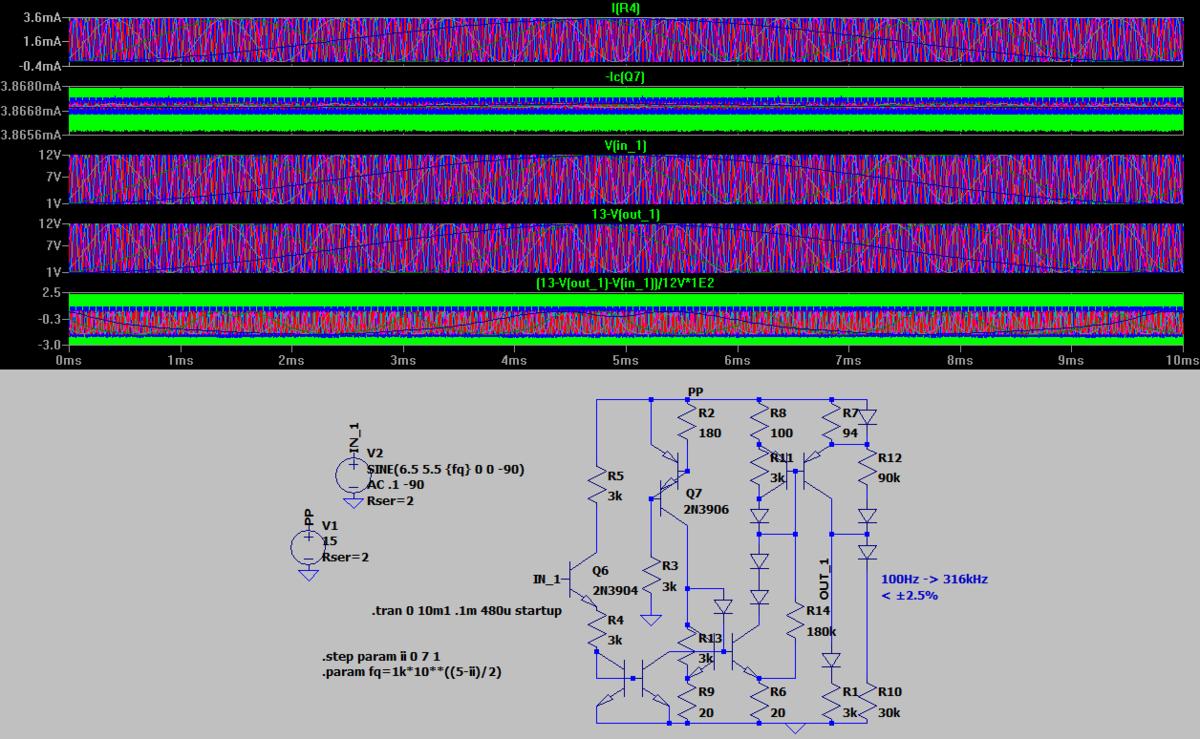
Task: Select resistor R2 with value 180
Action: (x=686, y=424)
